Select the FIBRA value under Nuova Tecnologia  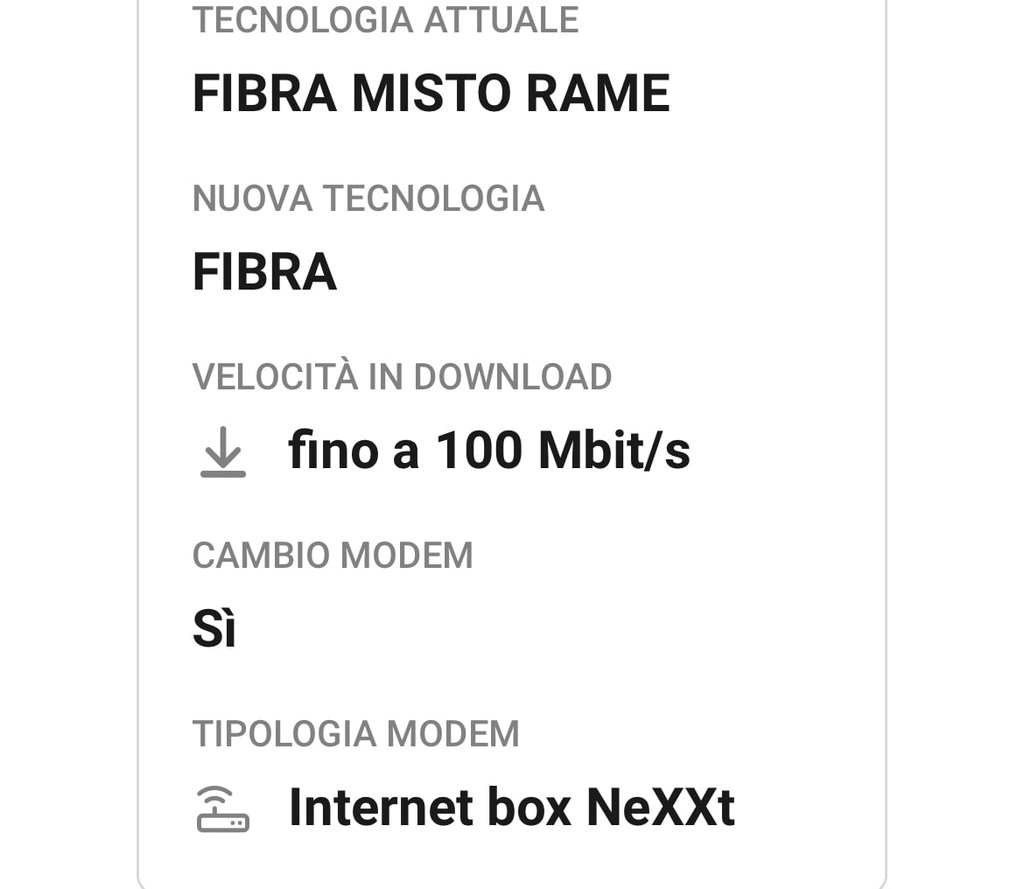click(264, 273)
